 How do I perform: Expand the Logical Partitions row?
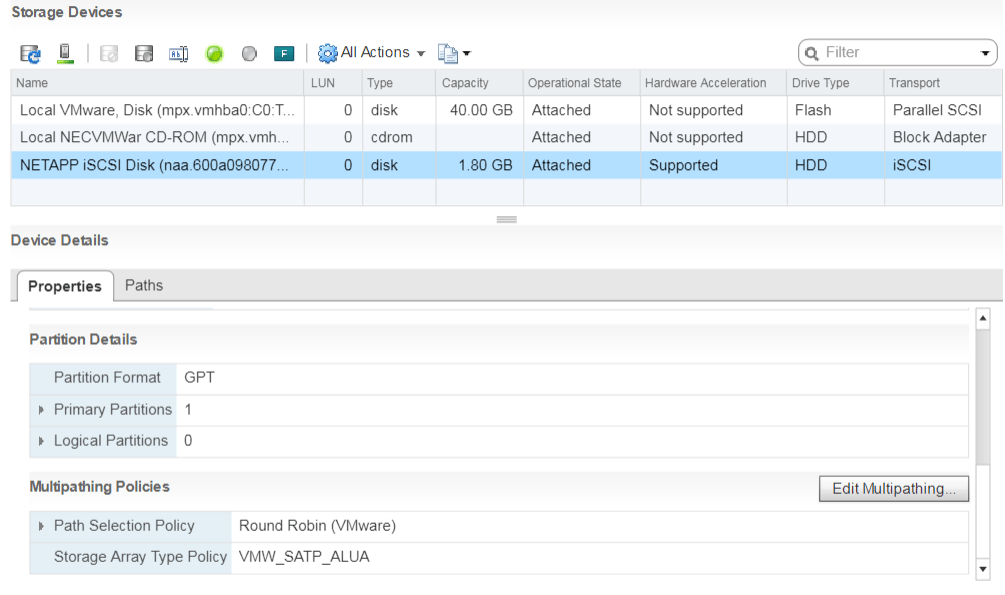tap(41, 441)
